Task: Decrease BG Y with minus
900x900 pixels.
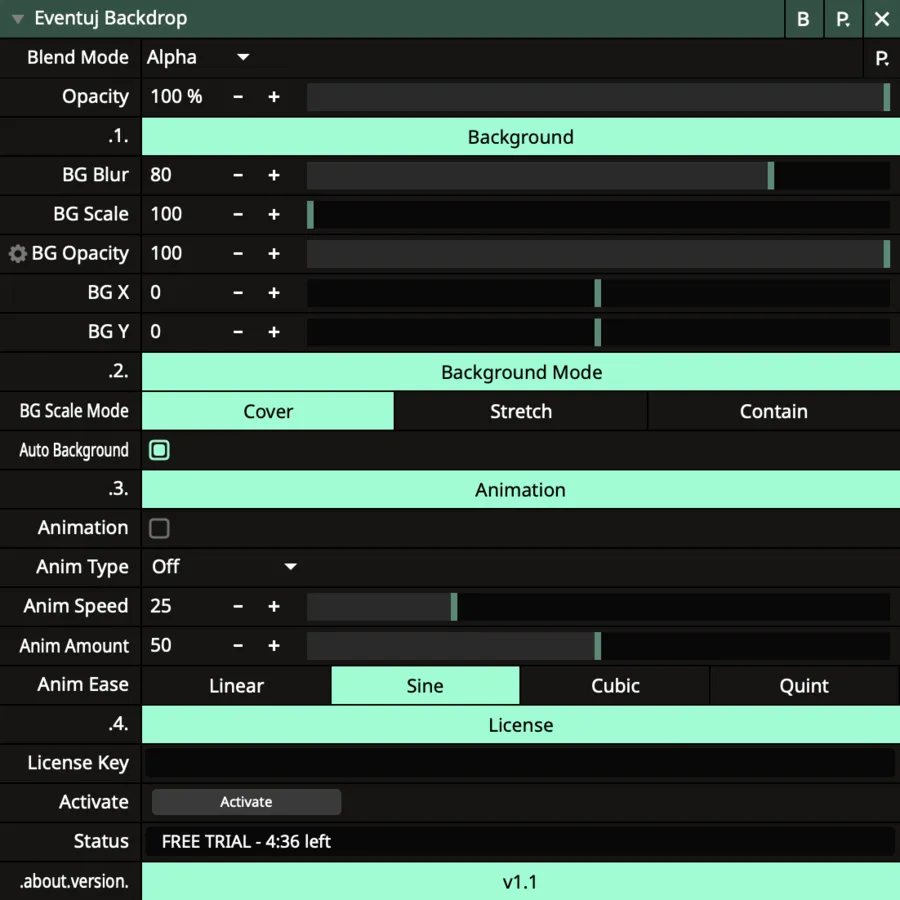Action: [x=238, y=332]
